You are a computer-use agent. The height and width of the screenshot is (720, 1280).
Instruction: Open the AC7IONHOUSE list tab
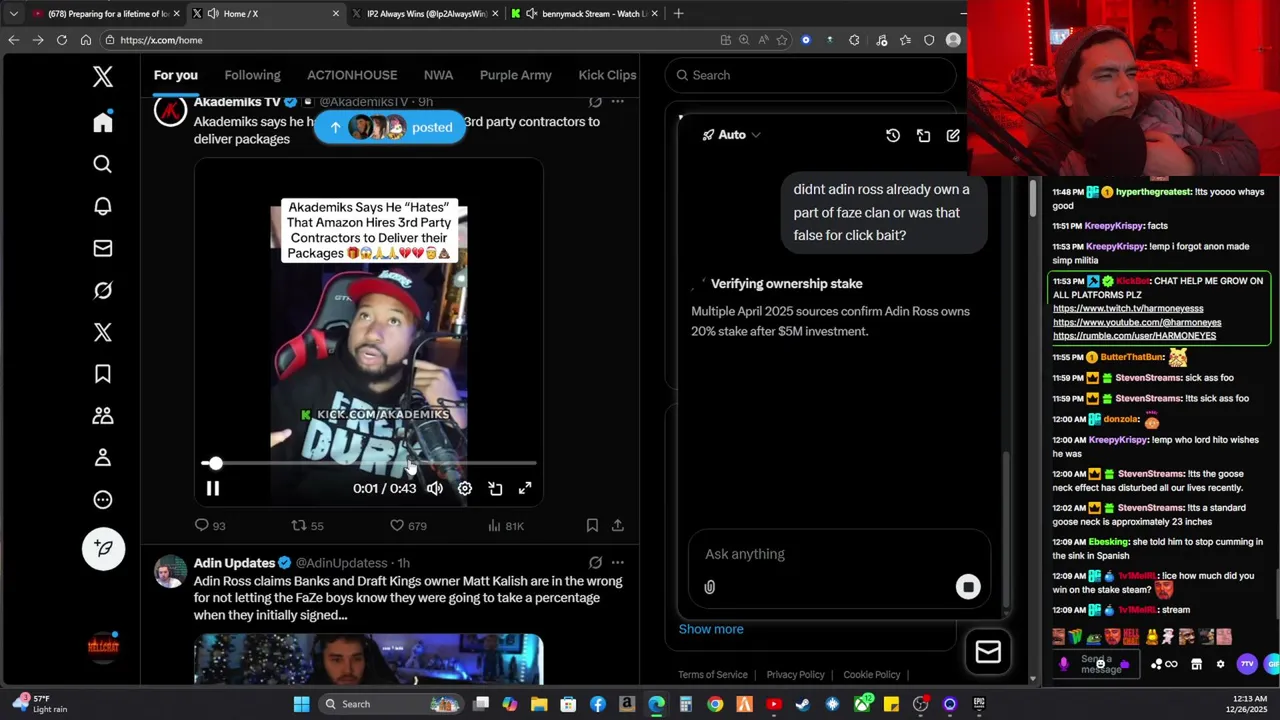pyautogui.click(x=352, y=75)
